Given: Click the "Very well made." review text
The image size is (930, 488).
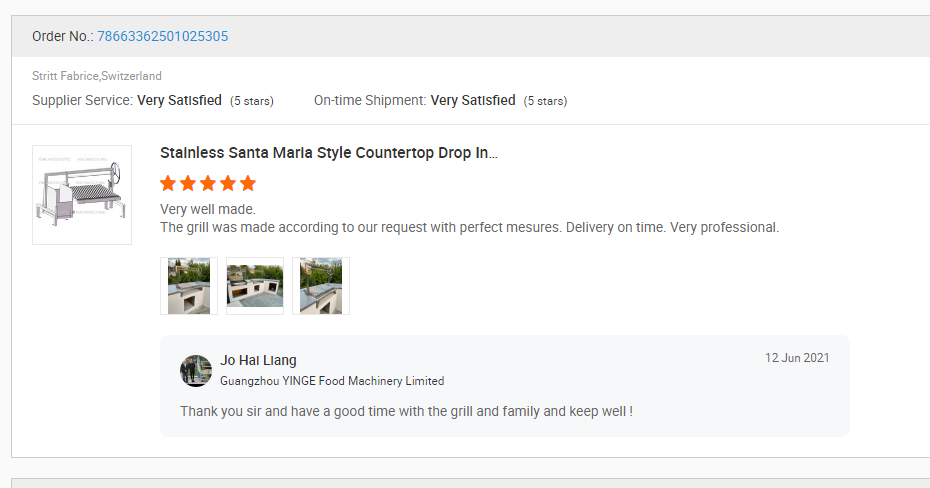Looking at the screenshot, I should click(x=208, y=209).
